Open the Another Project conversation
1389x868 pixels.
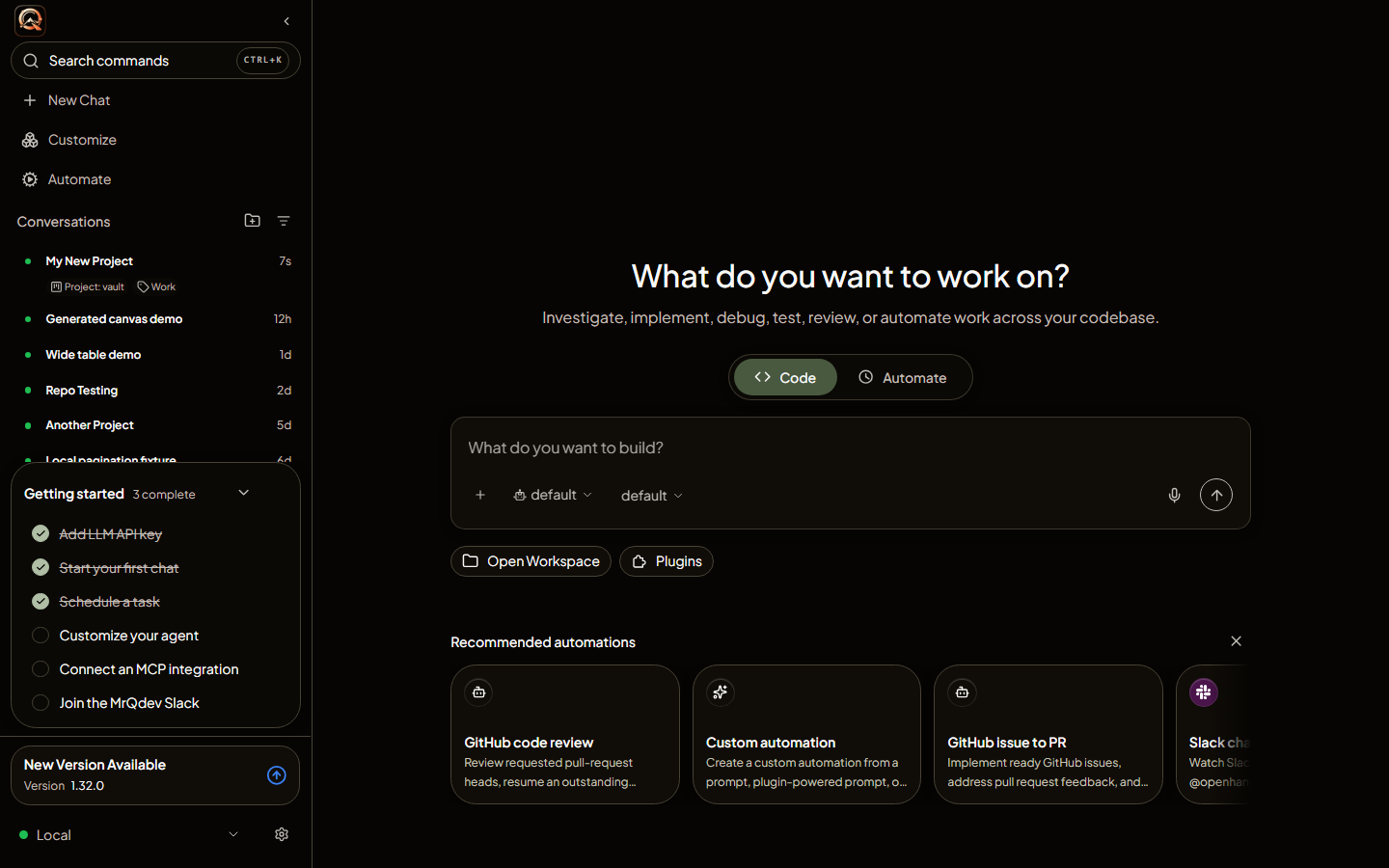pyautogui.click(x=156, y=425)
